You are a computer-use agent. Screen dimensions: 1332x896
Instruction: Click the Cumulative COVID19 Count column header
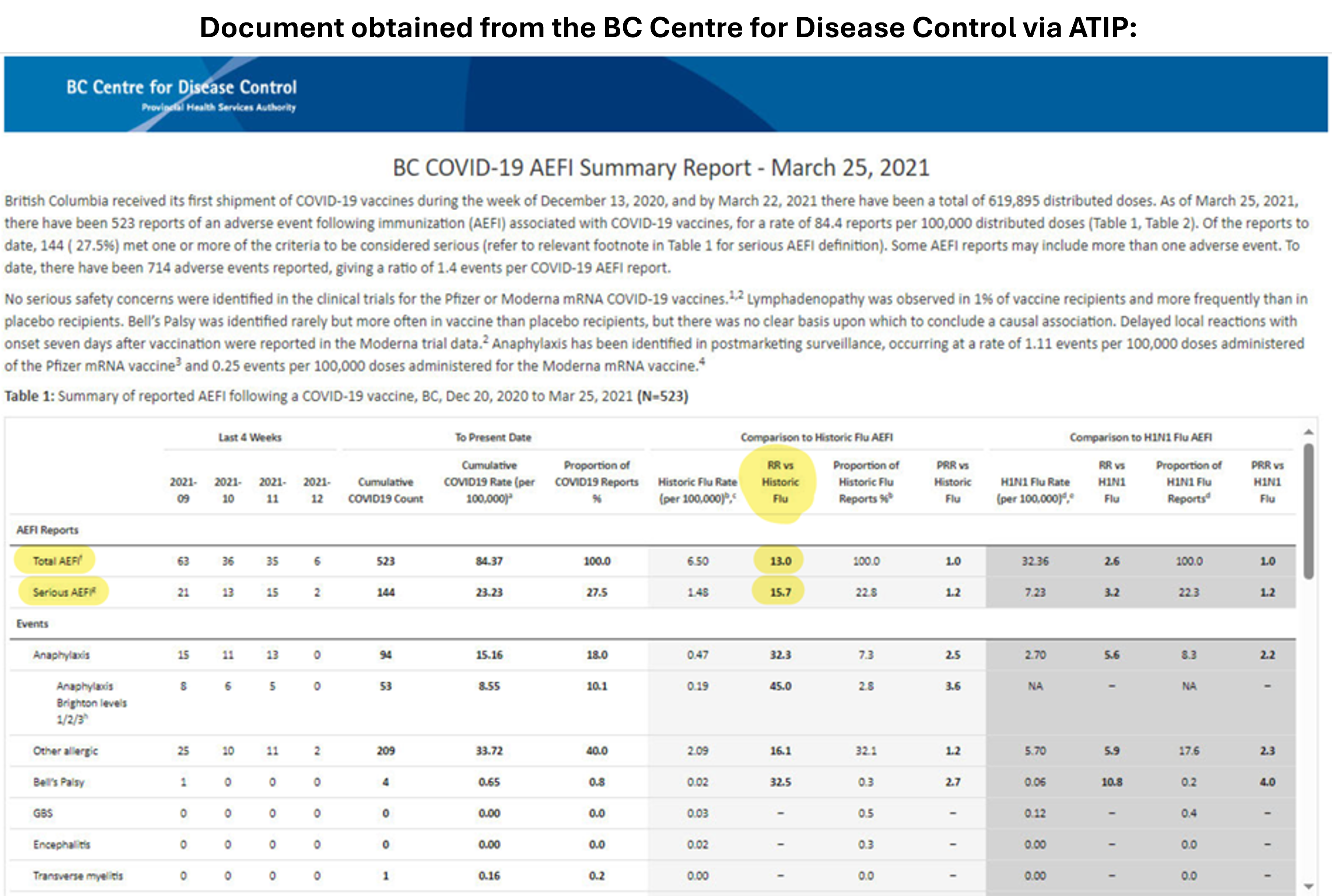pyautogui.click(x=385, y=490)
